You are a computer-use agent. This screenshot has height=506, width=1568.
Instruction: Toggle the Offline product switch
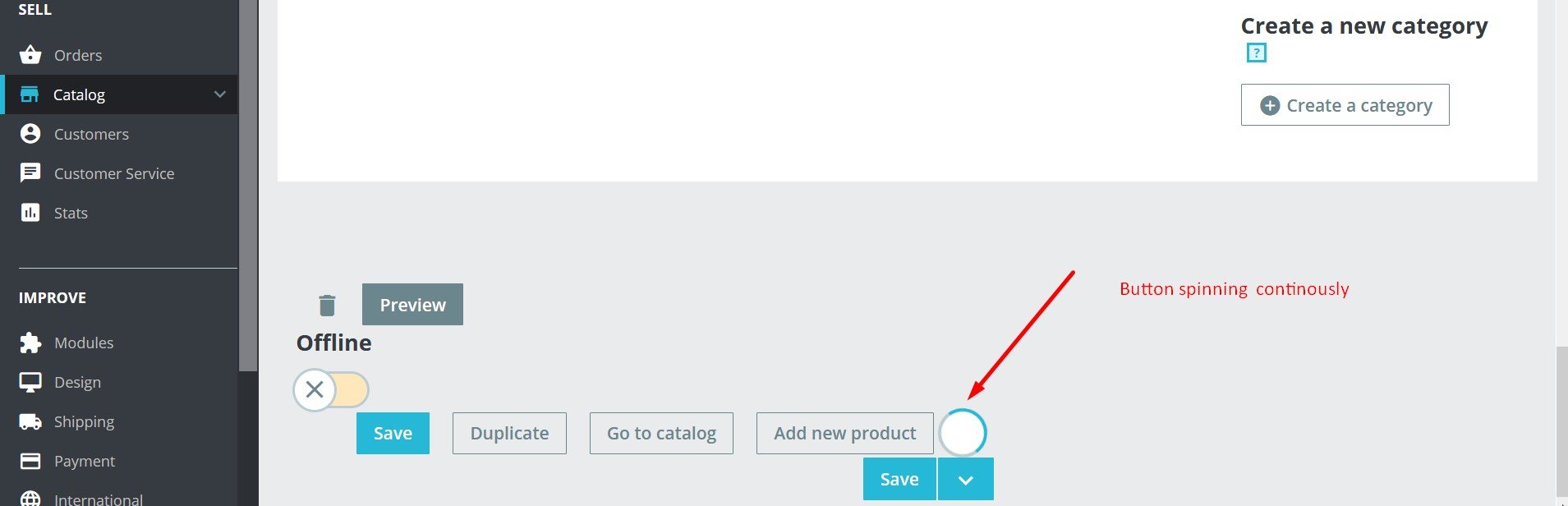(331, 390)
